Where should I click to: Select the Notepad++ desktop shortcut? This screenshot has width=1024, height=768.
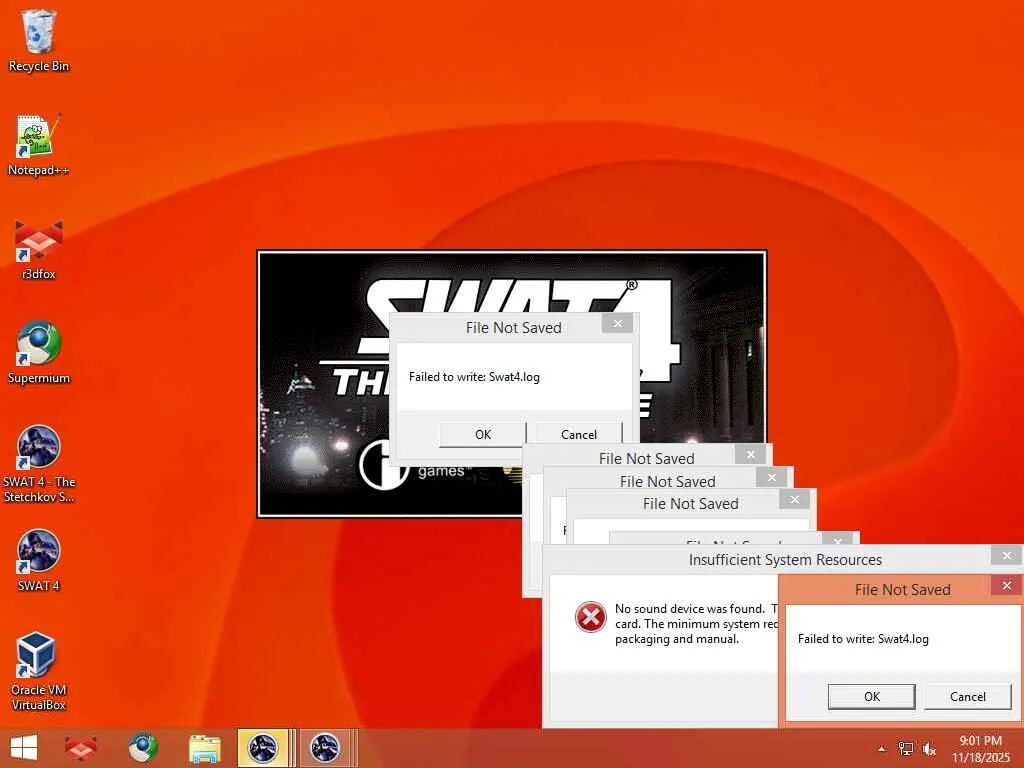(39, 145)
